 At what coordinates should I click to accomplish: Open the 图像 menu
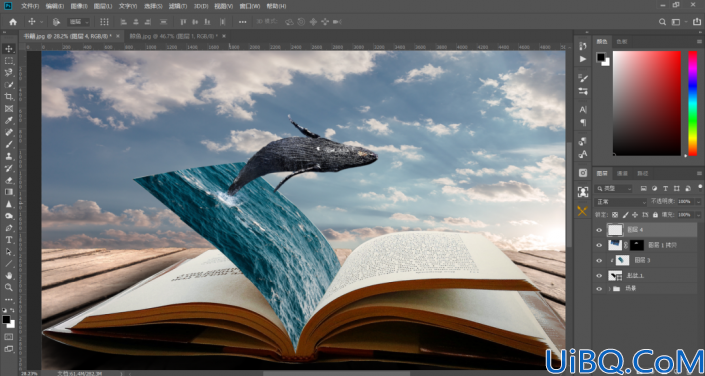79,6
